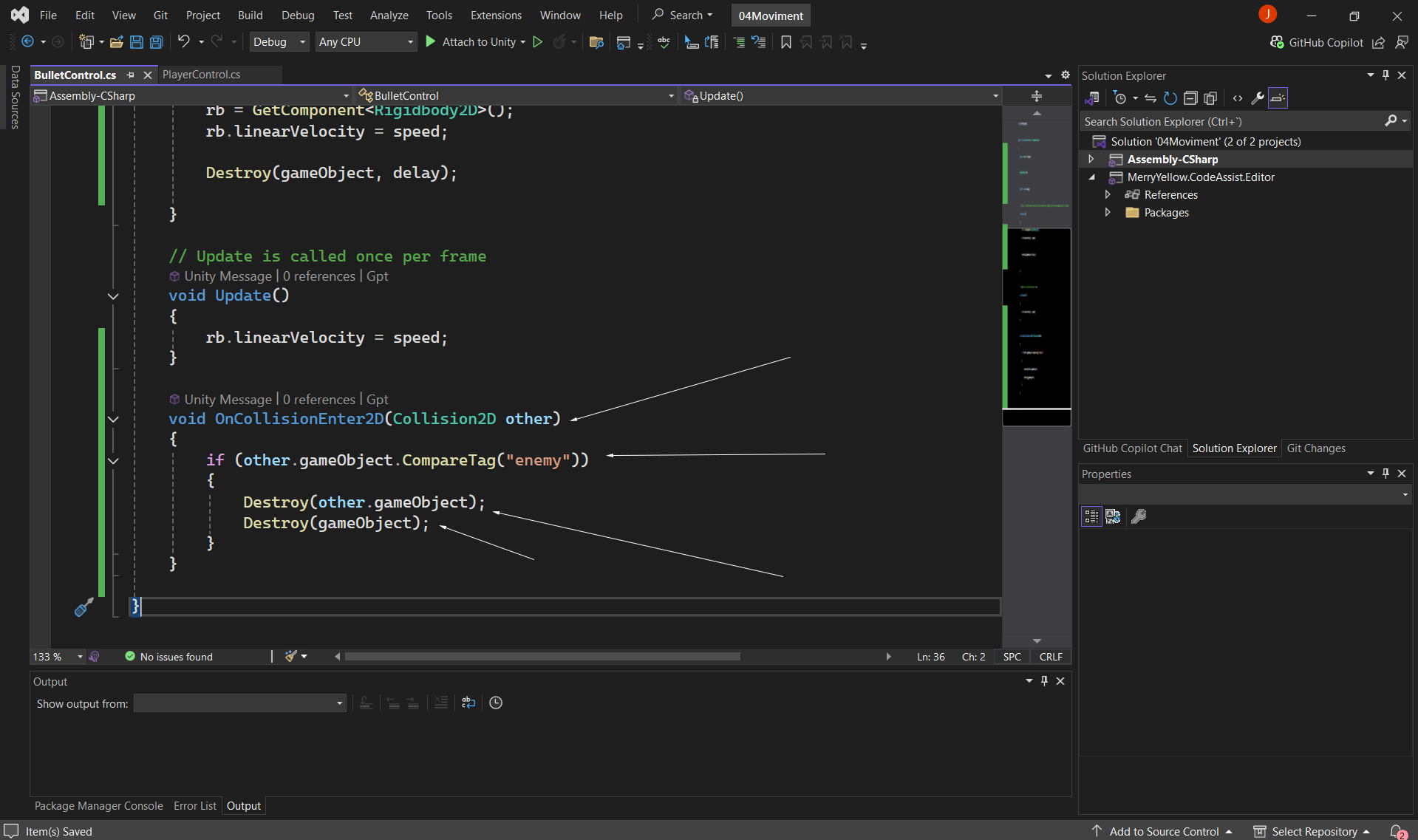Click Collapse All in Solution Explorer
The height and width of the screenshot is (840, 1418).
click(1190, 98)
